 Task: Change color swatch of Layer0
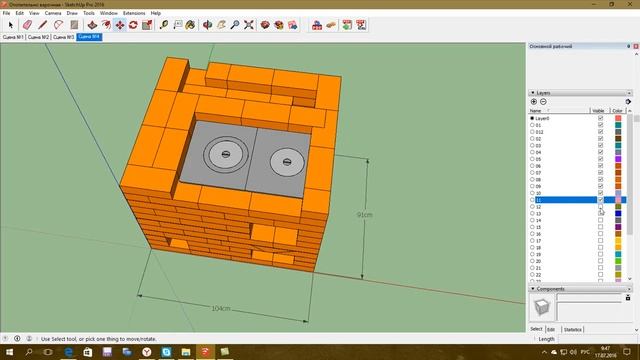point(618,118)
